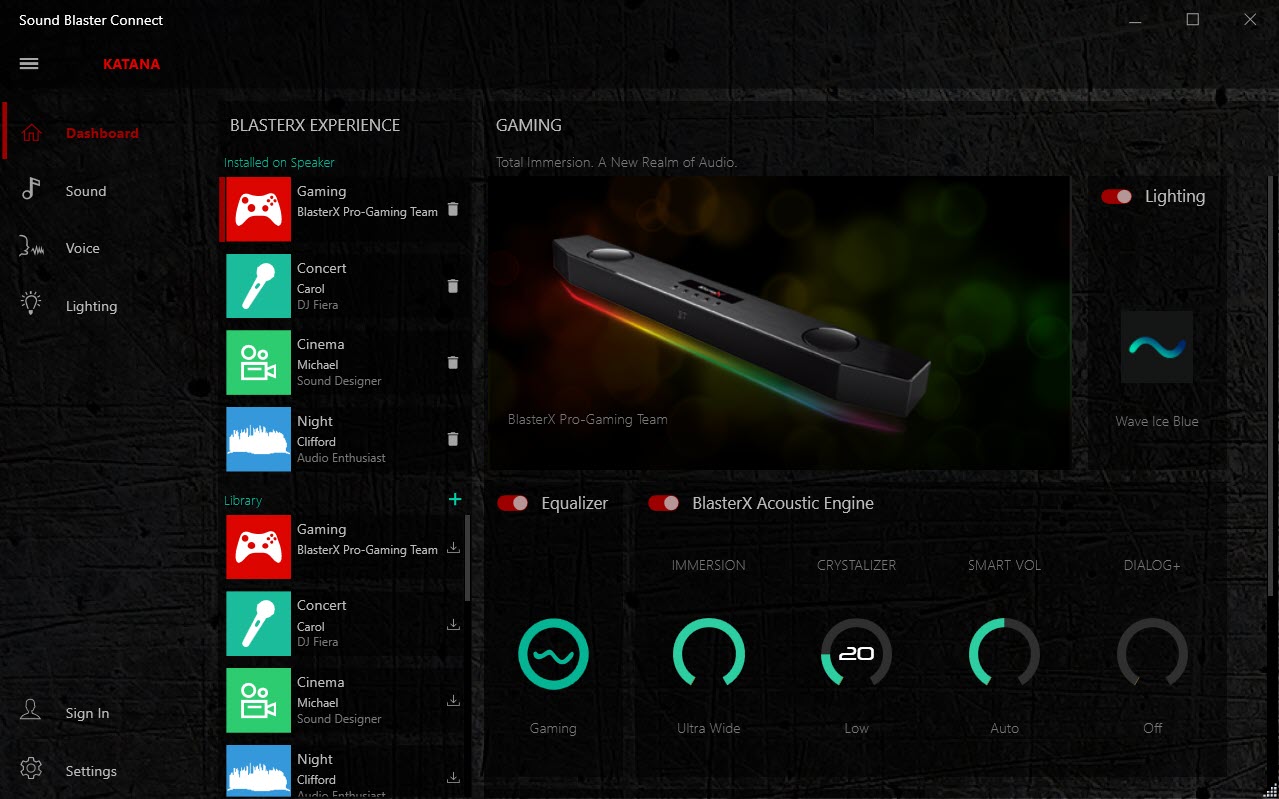Click the Voice waveform icon
This screenshot has width=1279, height=799.
point(31,247)
